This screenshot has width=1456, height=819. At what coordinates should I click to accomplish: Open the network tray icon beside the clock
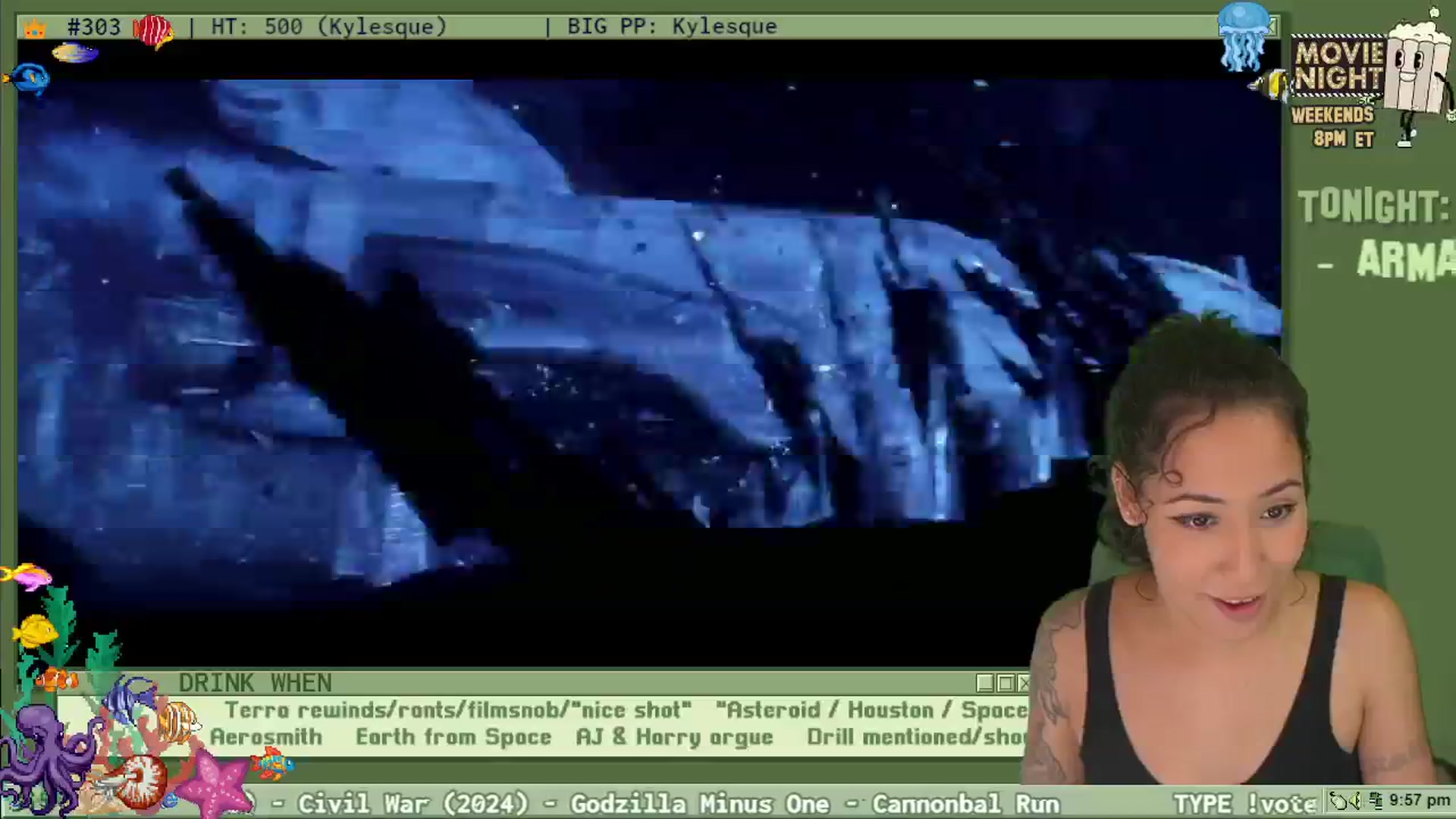tap(1376, 801)
